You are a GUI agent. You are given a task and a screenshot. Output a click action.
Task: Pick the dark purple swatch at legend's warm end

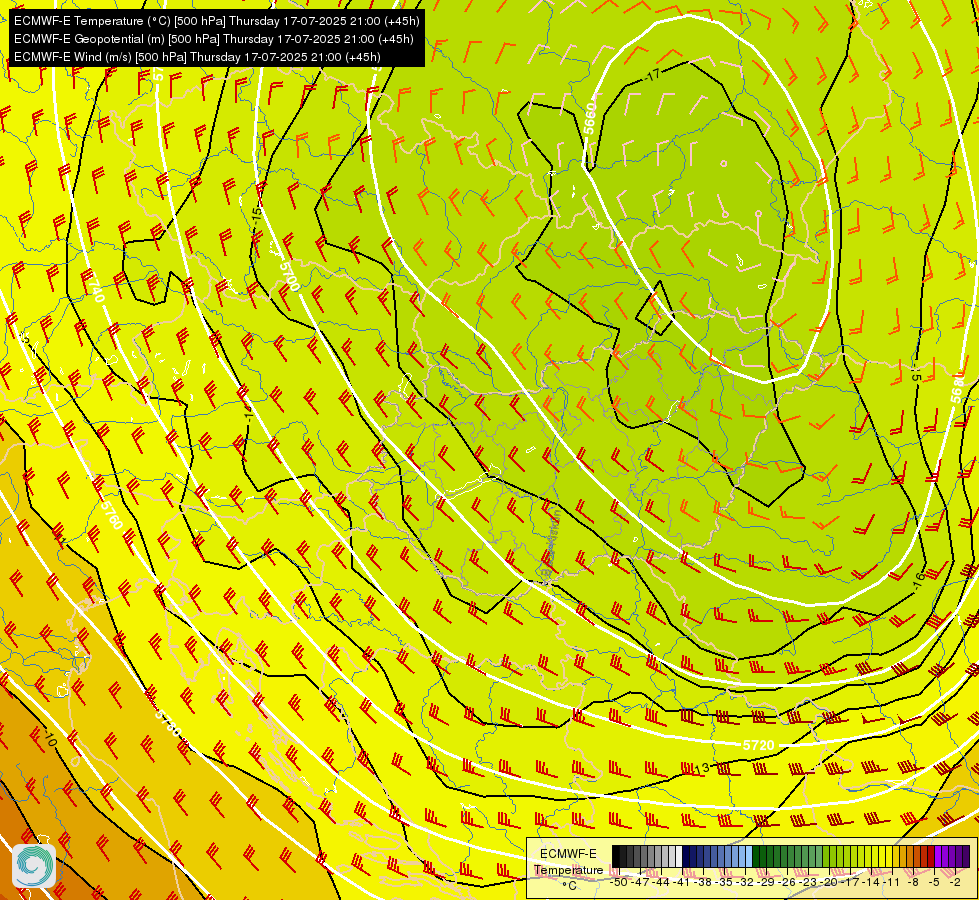point(966,856)
